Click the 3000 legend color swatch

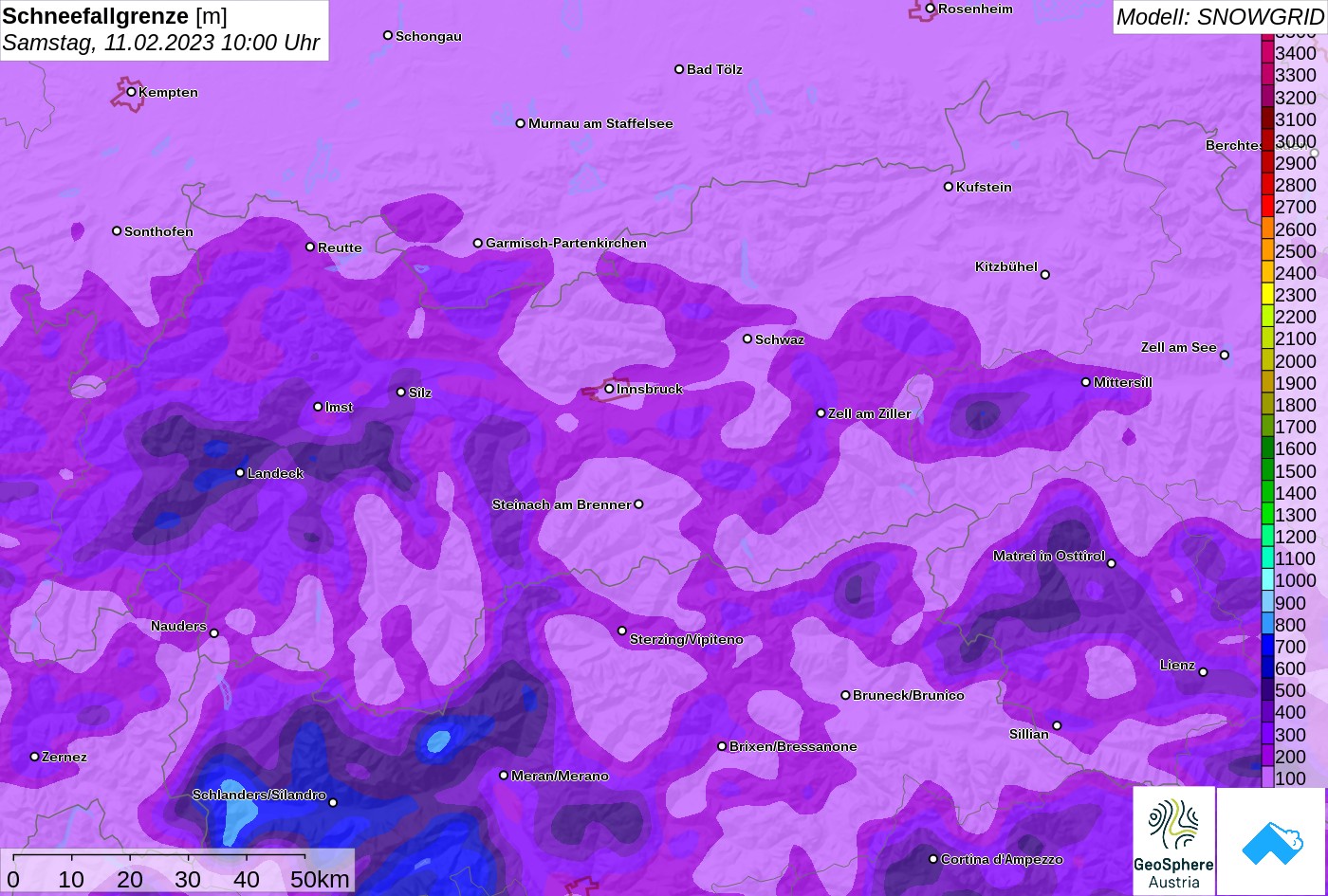[x=1267, y=141]
